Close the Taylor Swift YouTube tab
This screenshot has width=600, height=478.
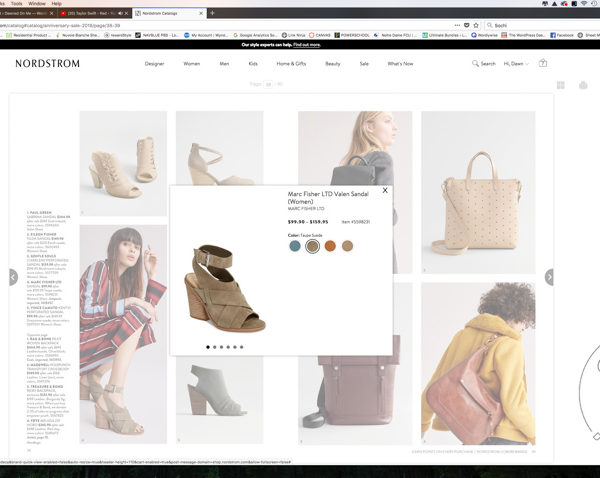coord(126,13)
